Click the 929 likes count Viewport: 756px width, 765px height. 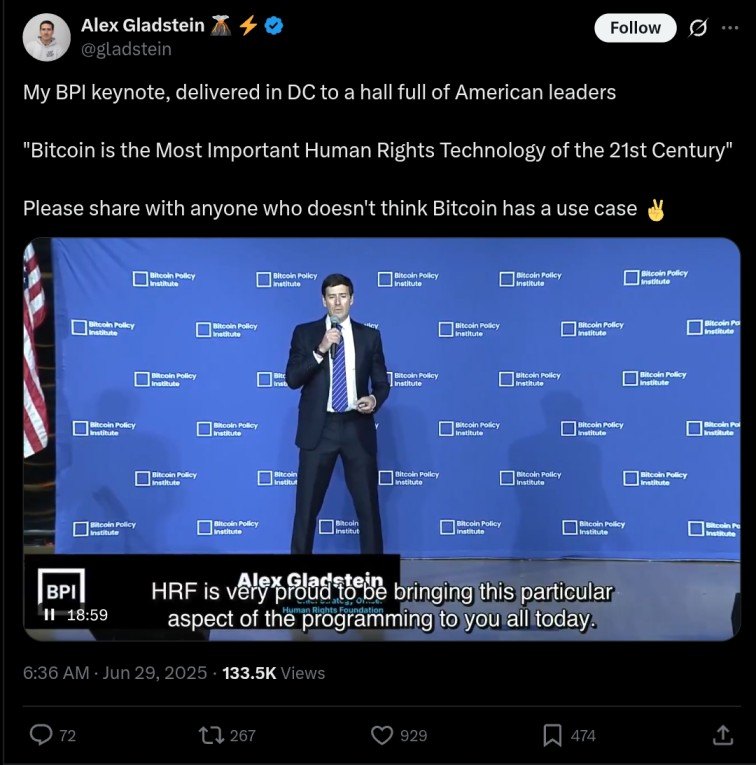[x=414, y=735]
